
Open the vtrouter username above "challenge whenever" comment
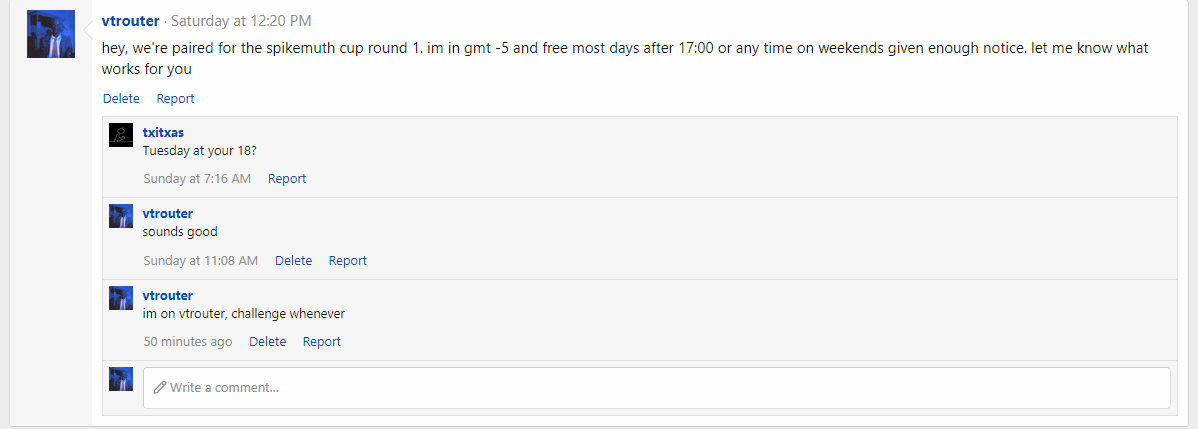point(168,295)
